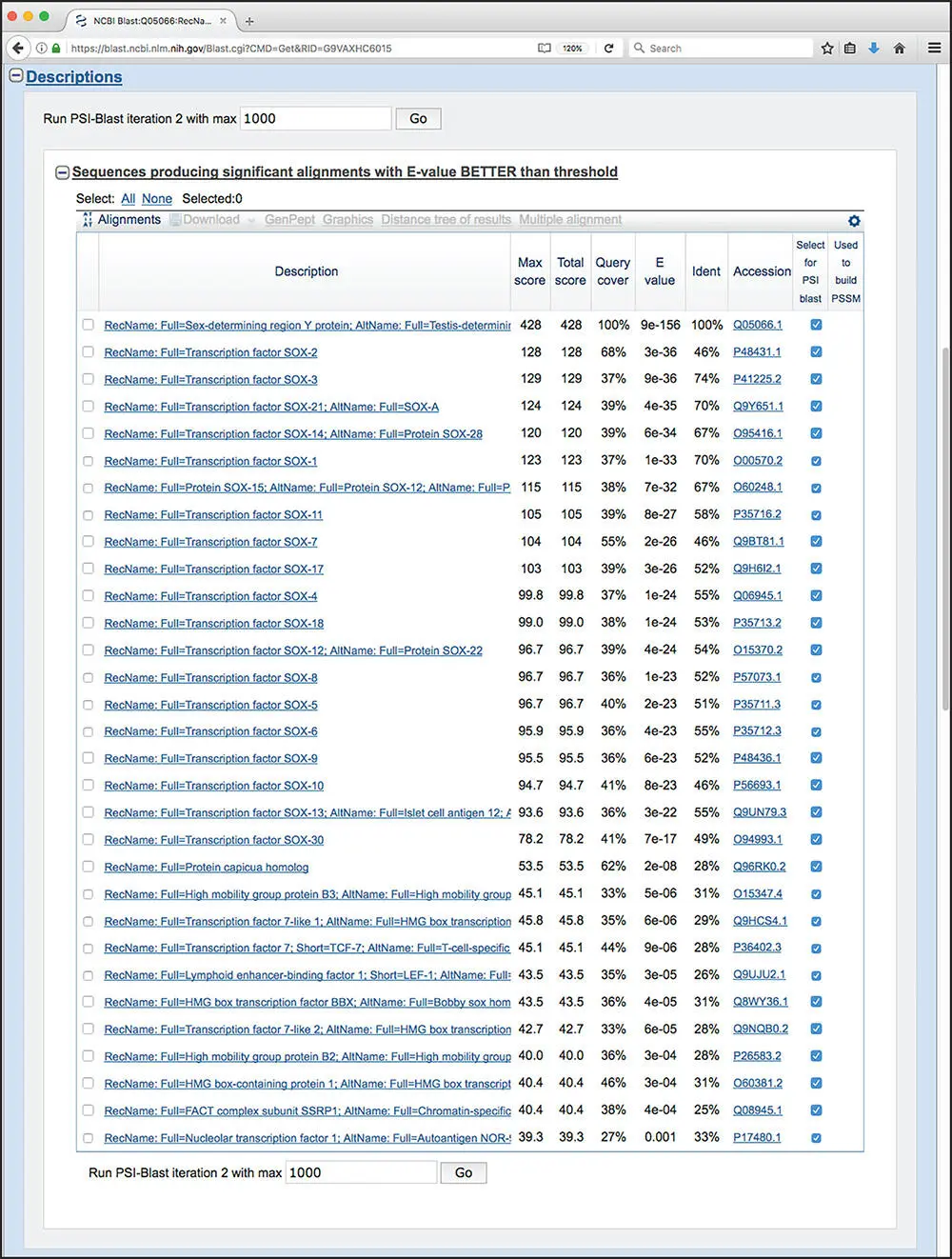
Task: Check row checkbox for Transcription factor SOX-3
Action: (88, 379)
